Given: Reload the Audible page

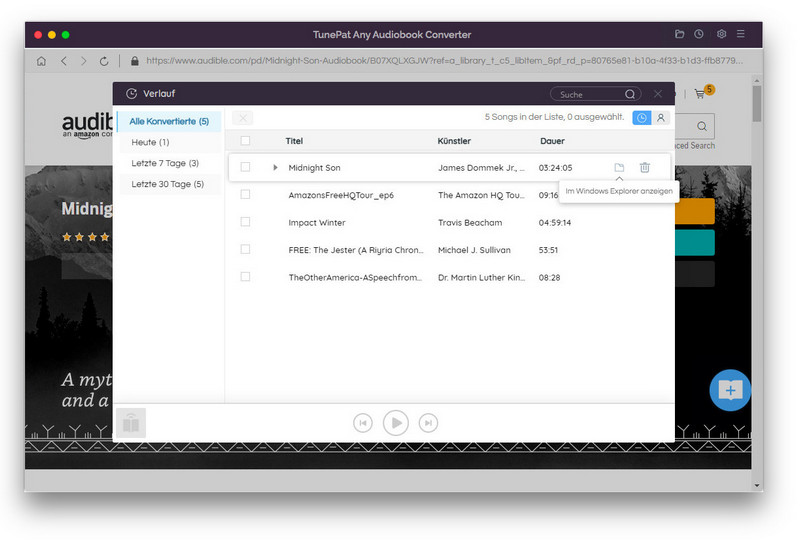Looking at the screenshot, I should pos(104,61).
